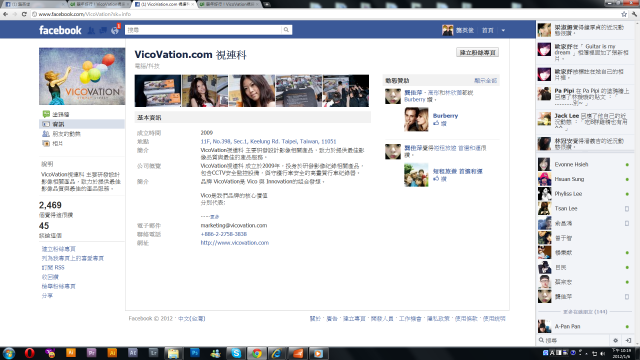Switch to the fourth browser tab
The height and width of the screenshot is (360, 640).
pyautogui.click(x=229, y=4)
